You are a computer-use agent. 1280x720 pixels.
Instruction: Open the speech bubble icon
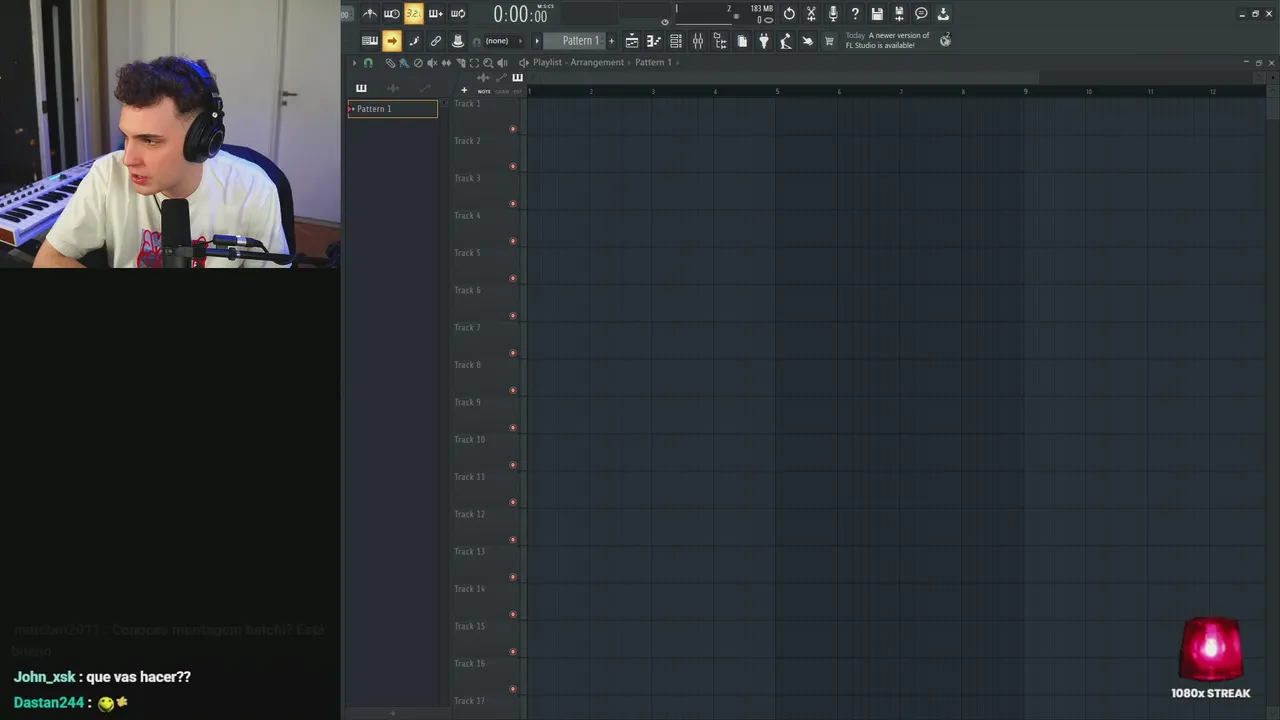(921, 14)
